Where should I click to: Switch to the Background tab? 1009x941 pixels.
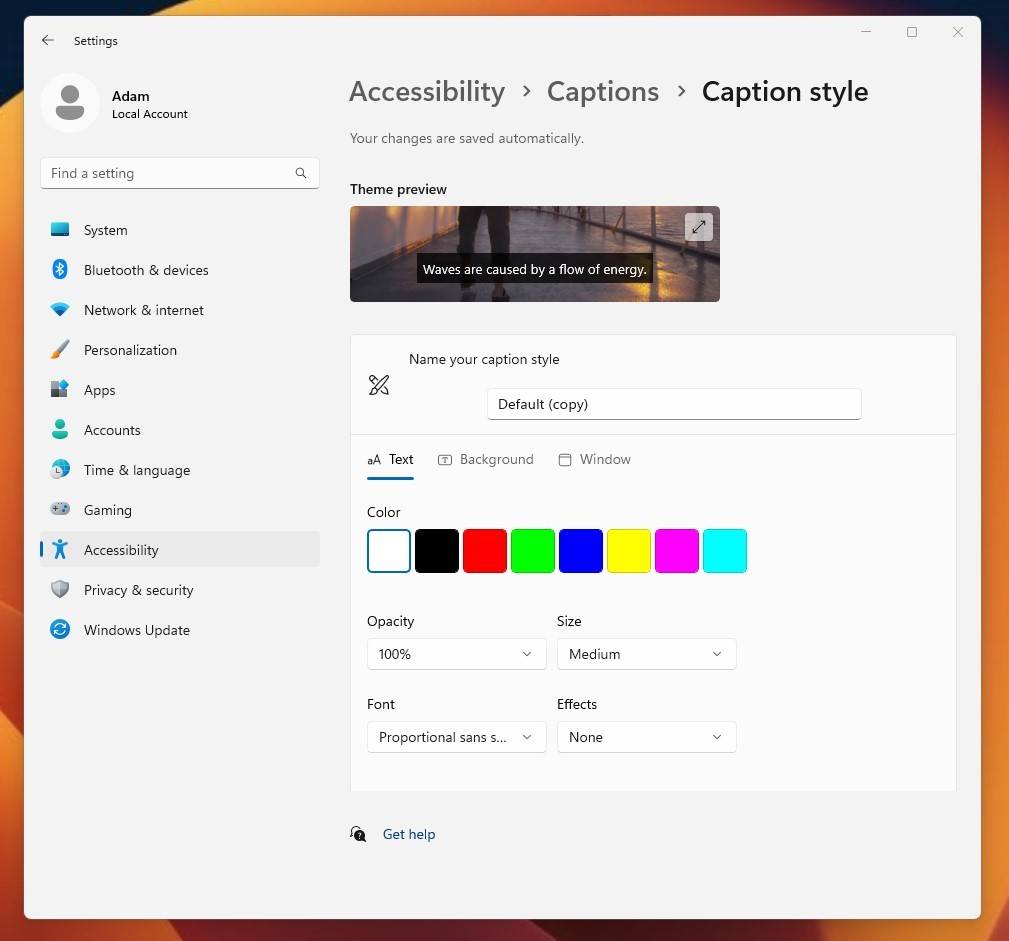[x=486, y=459]
